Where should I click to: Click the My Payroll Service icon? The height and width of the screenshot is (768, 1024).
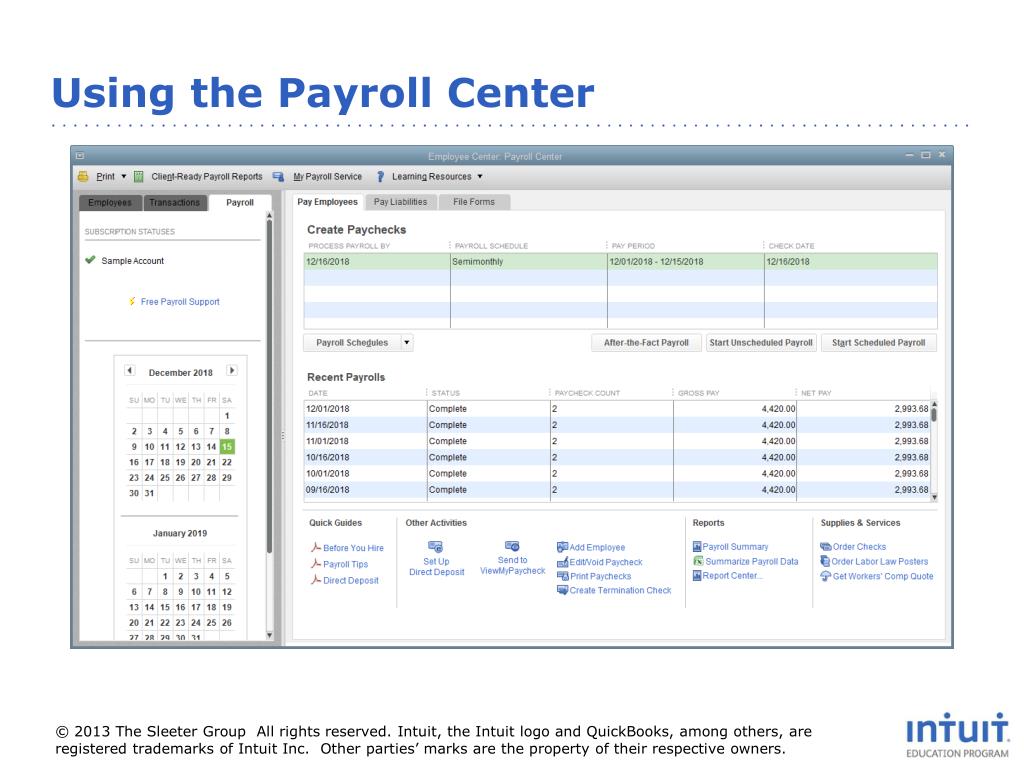tap(278, 176)
